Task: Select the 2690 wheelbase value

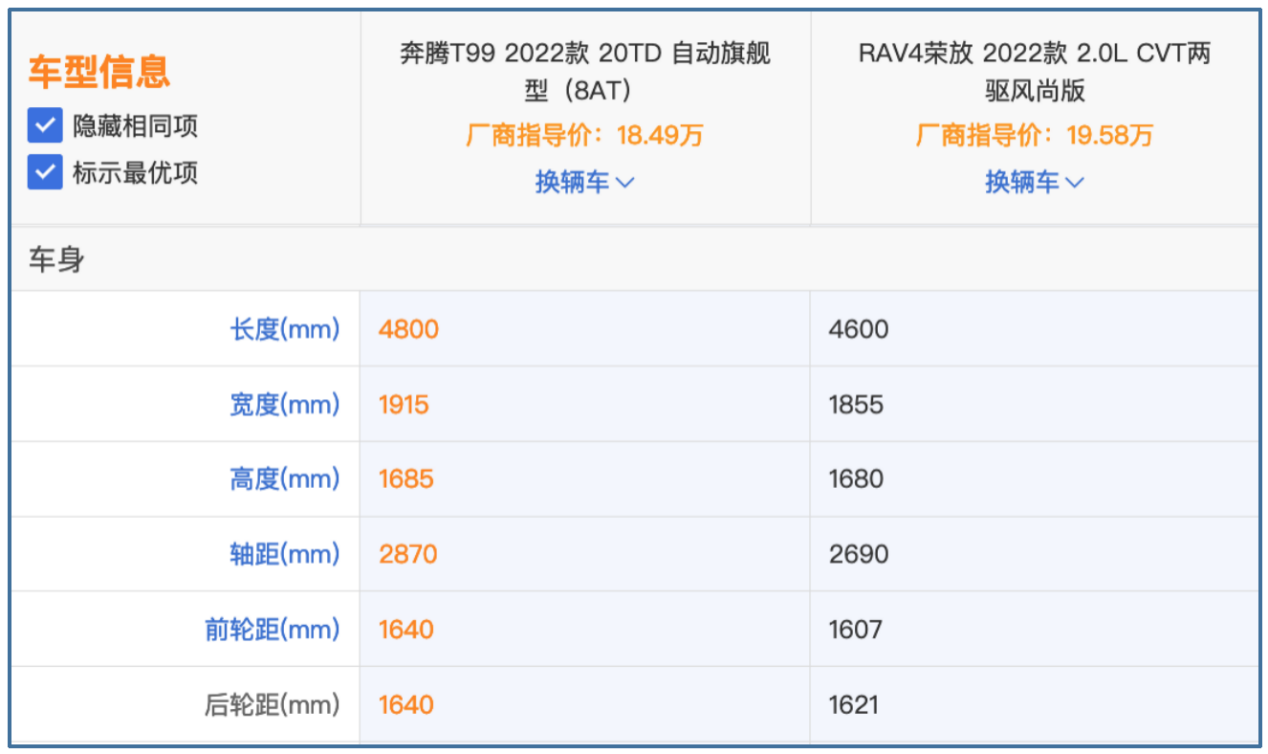Action: coord(859,554)
